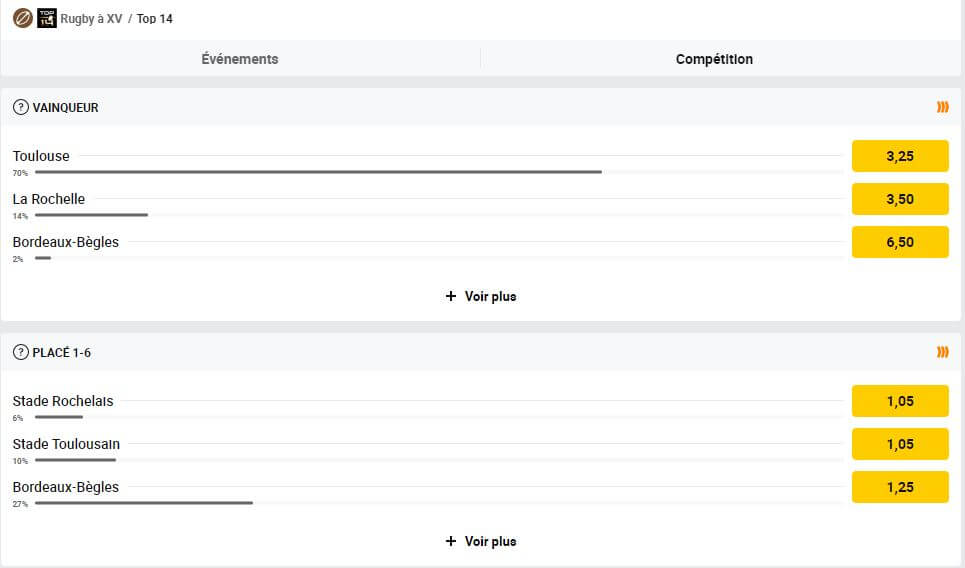Choose Stade Rochelais top-6 odds 1,05
This screenshot has width=965, height=568.
tap(900, 401)
